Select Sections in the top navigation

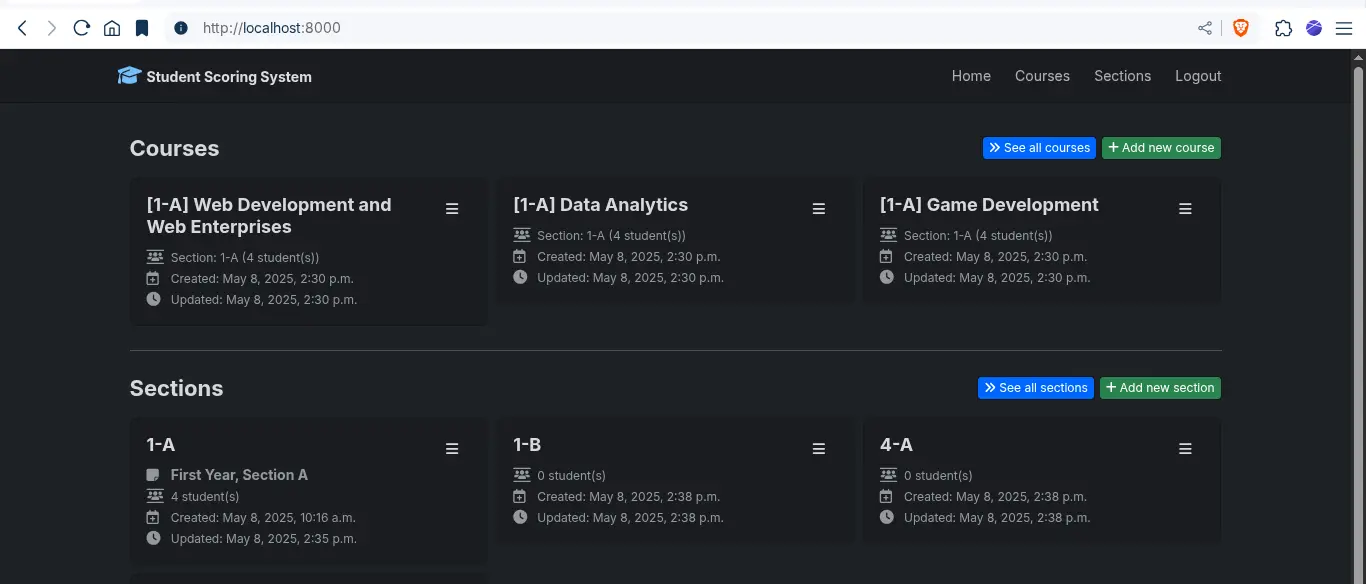(x=1122, y=76)
